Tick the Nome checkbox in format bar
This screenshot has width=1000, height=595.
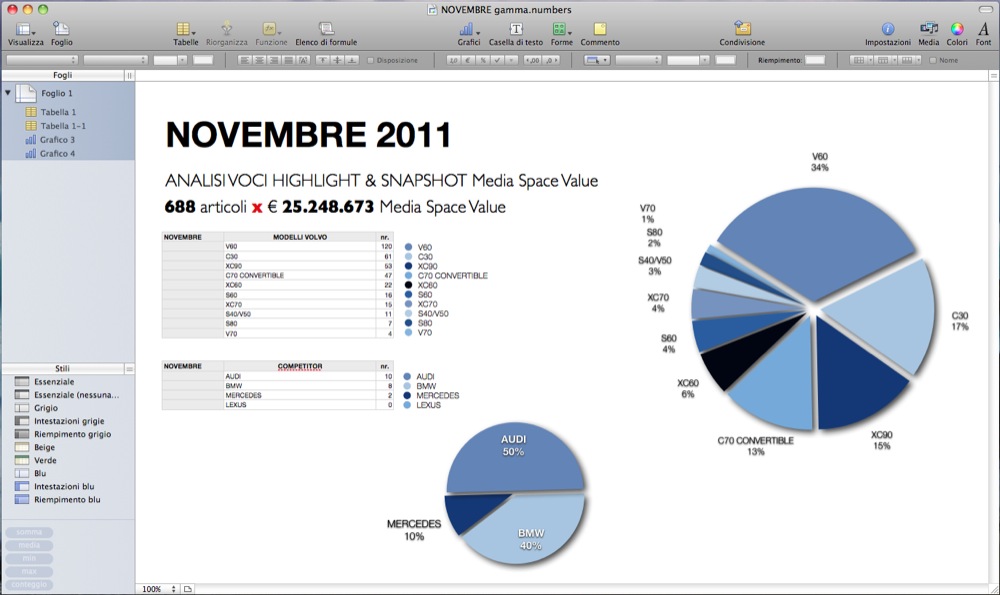[x=933, y=60]
